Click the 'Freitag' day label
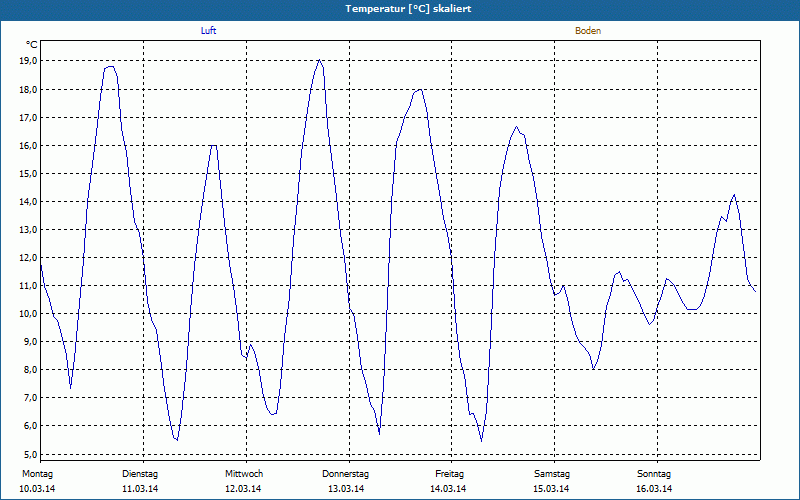 [x=449, y=474]
